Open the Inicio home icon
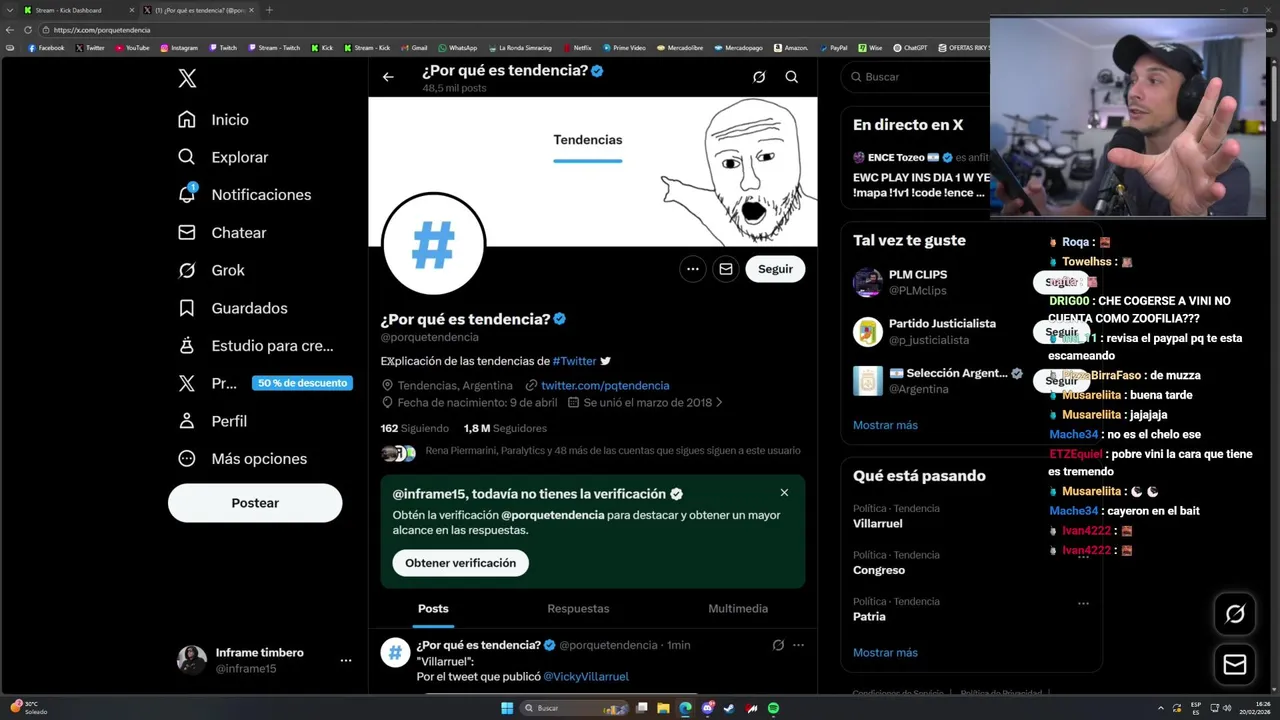Screen dimensions: 1280x720 pos(187,119)
